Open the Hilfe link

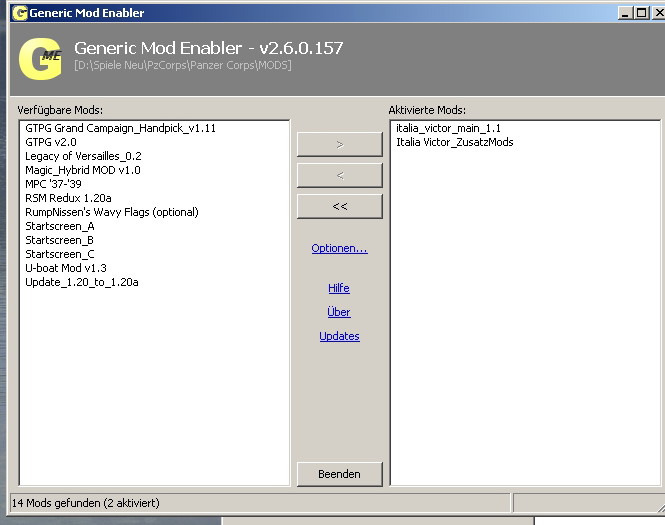339,288
